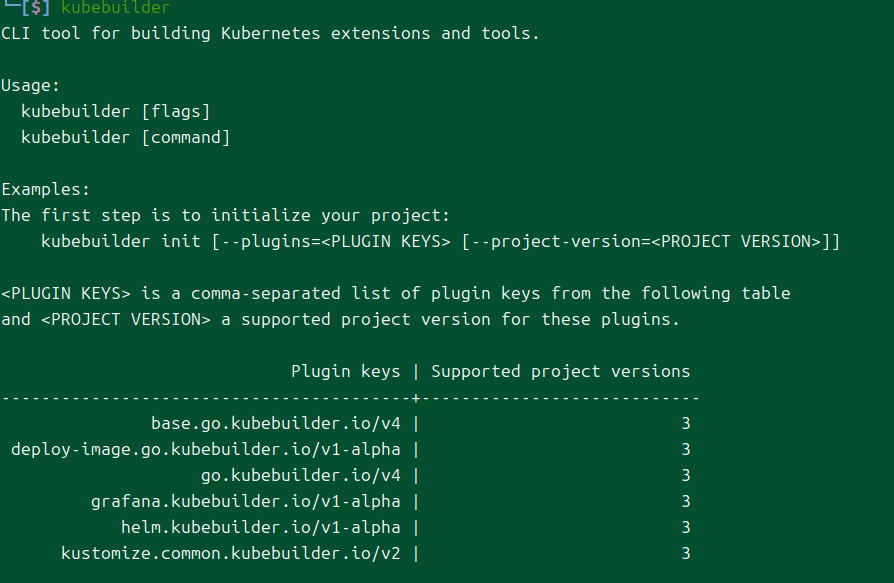
Task: Click the base.go.kubebuilder.io/v4 plugin key
Action: pos(275,423)
